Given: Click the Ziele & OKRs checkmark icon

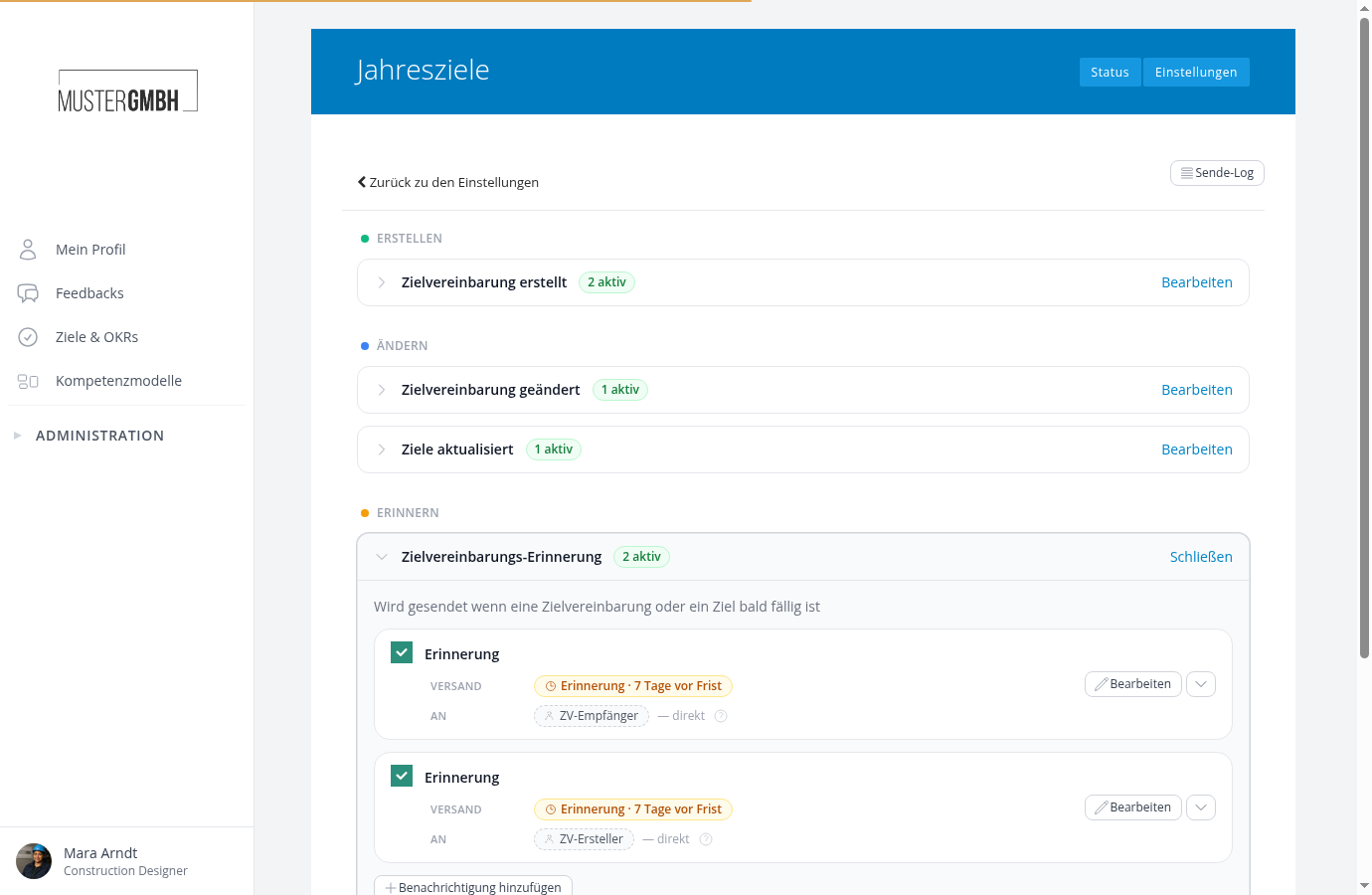Looking at the screenshot, I should [x=28, y=337].
